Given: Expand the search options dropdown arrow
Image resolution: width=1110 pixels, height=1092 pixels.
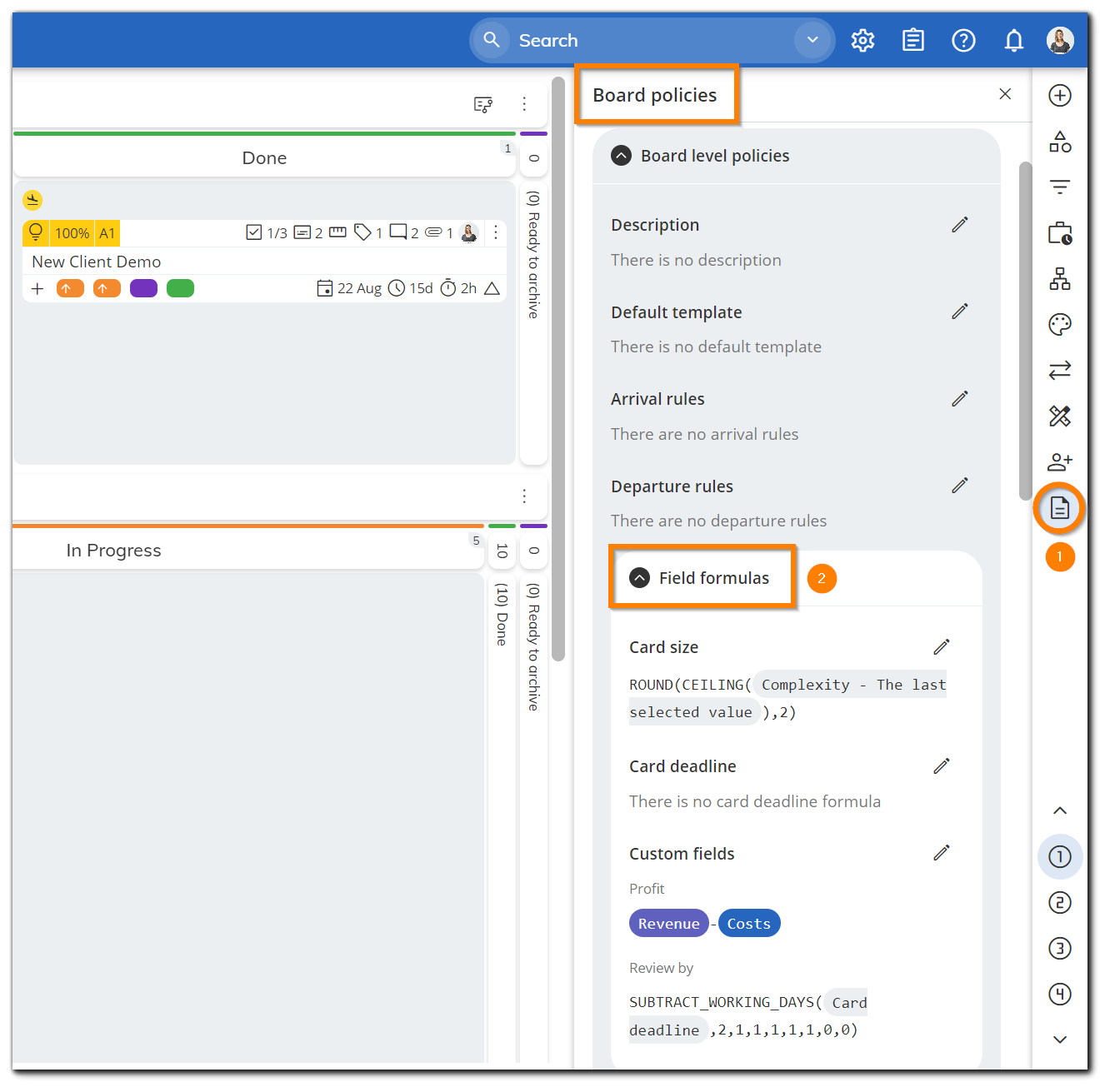Looking at the screenshot, I should pos(812,40).
